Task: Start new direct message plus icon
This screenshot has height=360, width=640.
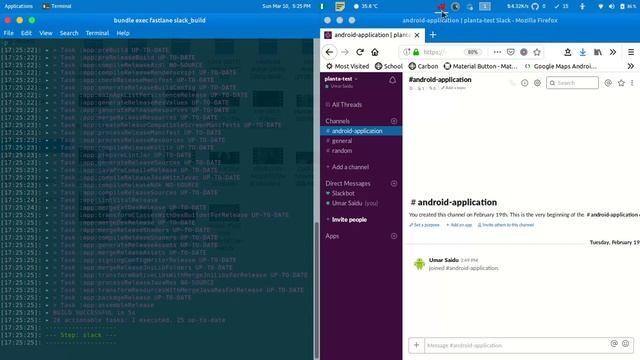Action: pyautogui.click(x=394, y=184)
